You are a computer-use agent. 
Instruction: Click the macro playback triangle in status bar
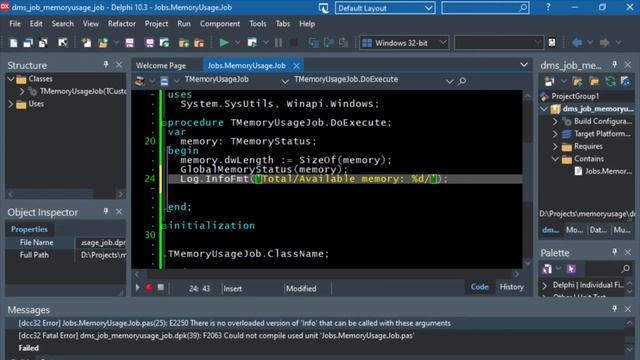[x=138, y=288]
